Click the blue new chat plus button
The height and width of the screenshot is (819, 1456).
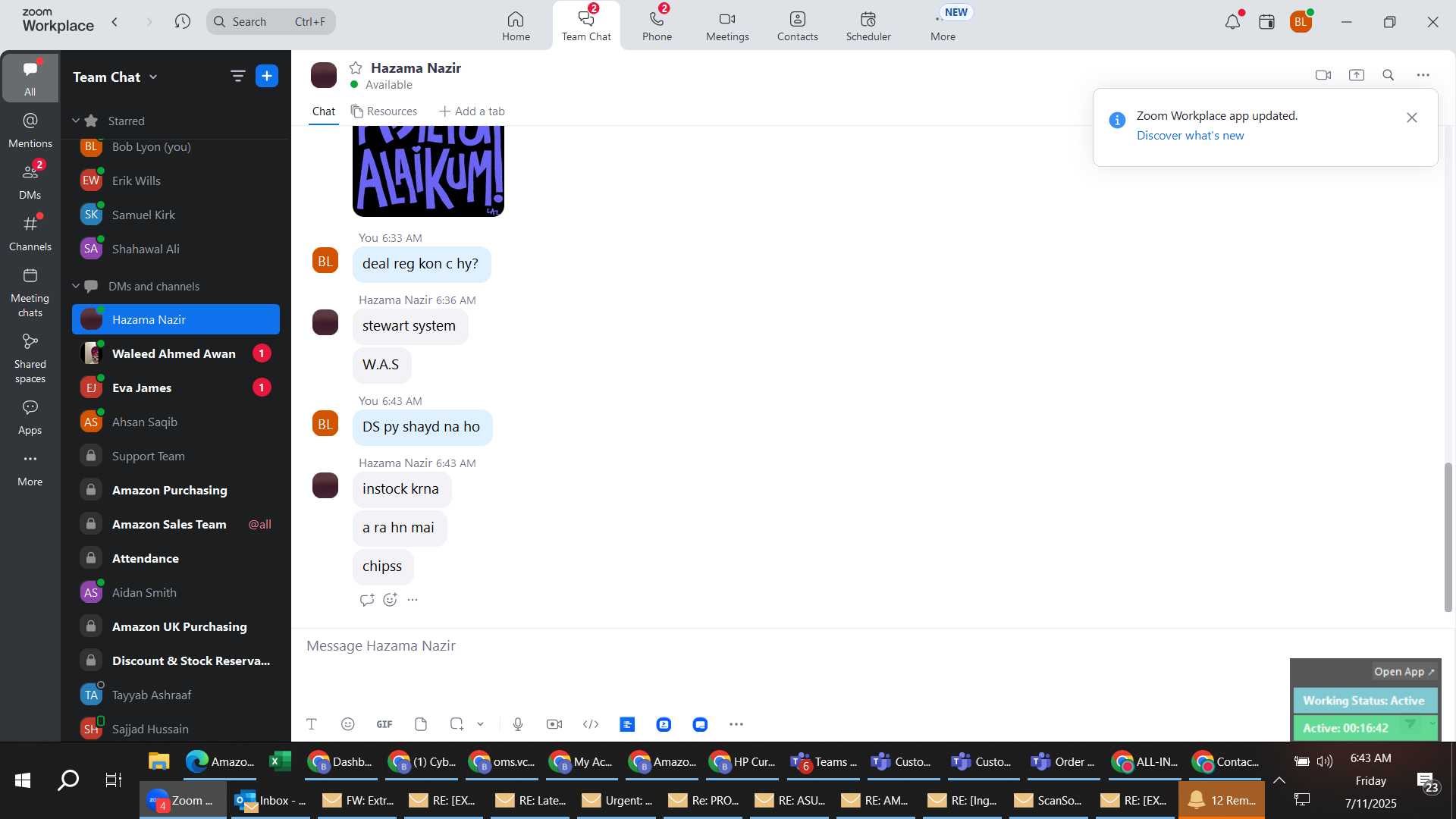pos(267,76)
